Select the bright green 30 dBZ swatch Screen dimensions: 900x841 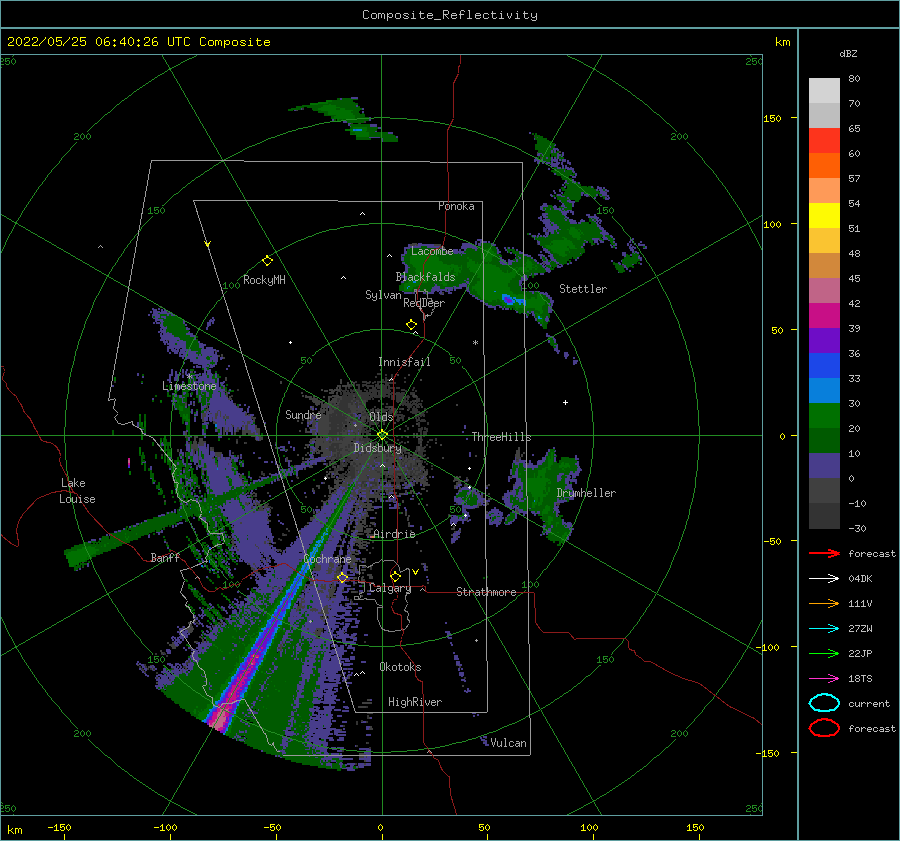point(824,416)
